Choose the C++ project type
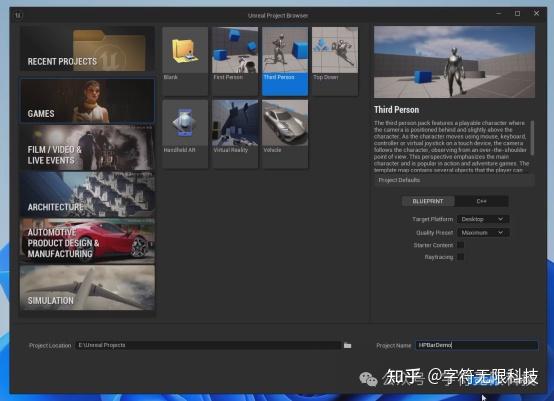 click(482, 201)
